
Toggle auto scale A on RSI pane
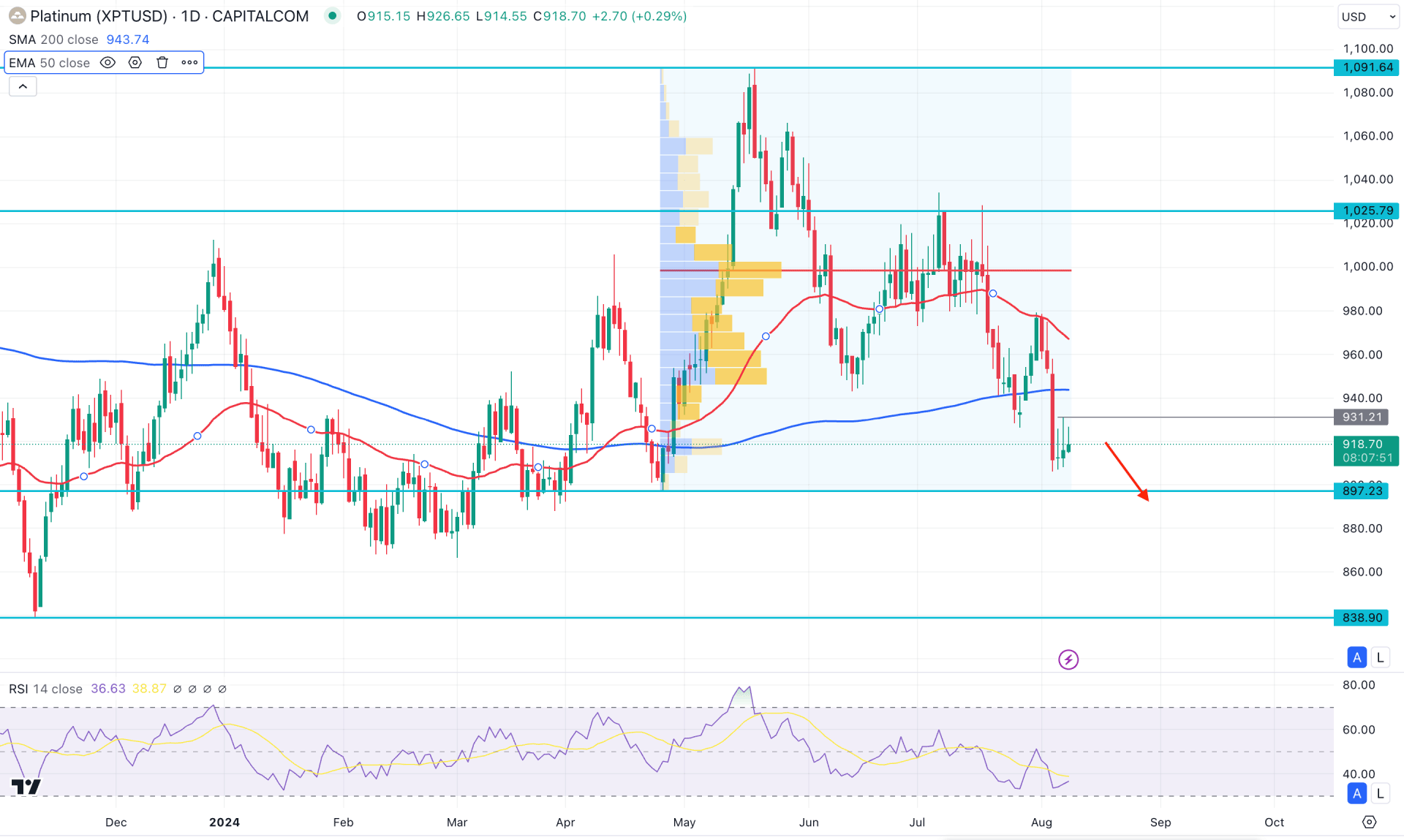click(1357, 793)
